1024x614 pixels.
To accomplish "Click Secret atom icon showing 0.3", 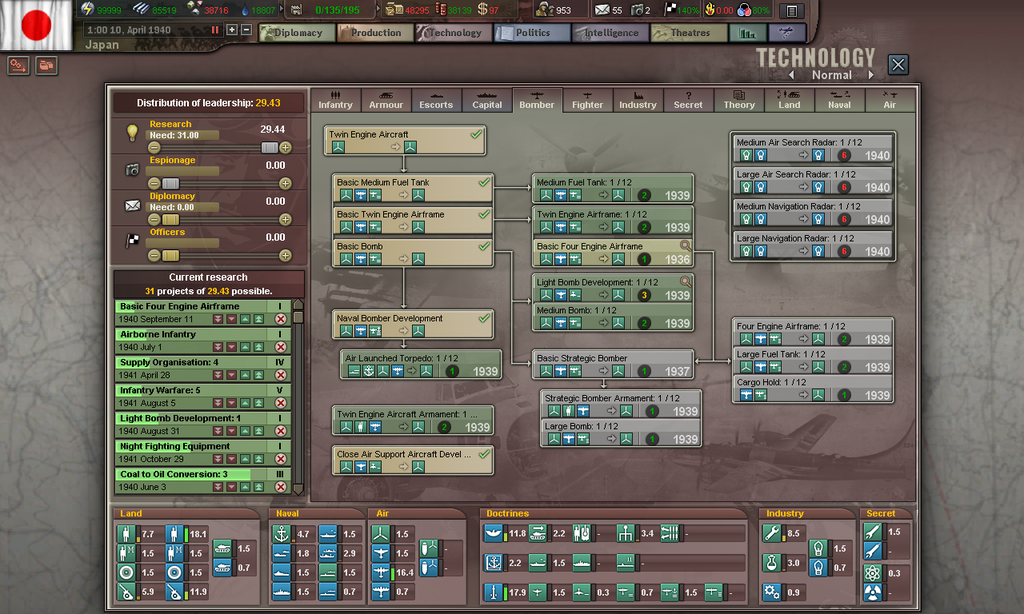I will point(872,573).
